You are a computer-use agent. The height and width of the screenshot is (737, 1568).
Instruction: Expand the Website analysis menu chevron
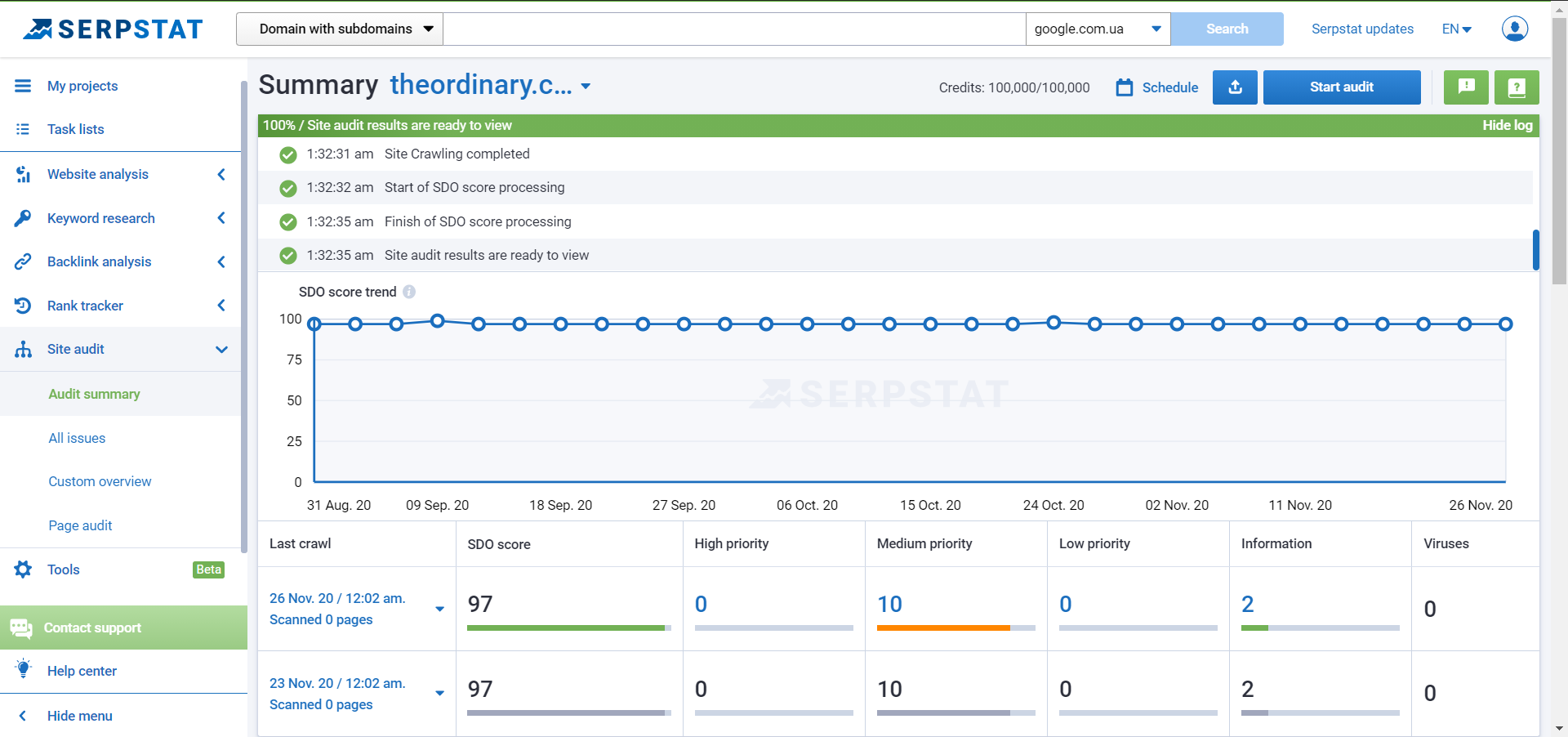221,174
